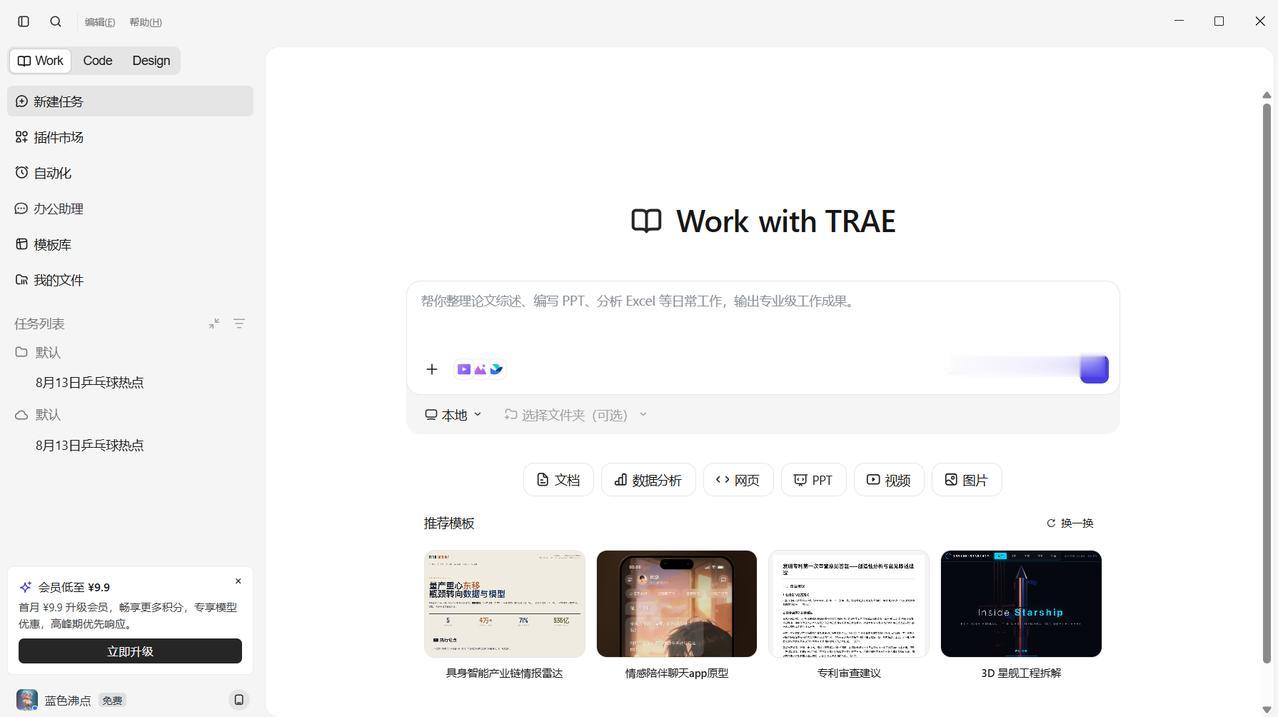The image size is (1278, 717).
Task: Minimize the TRAE window
Action: tap(1179, 21)
